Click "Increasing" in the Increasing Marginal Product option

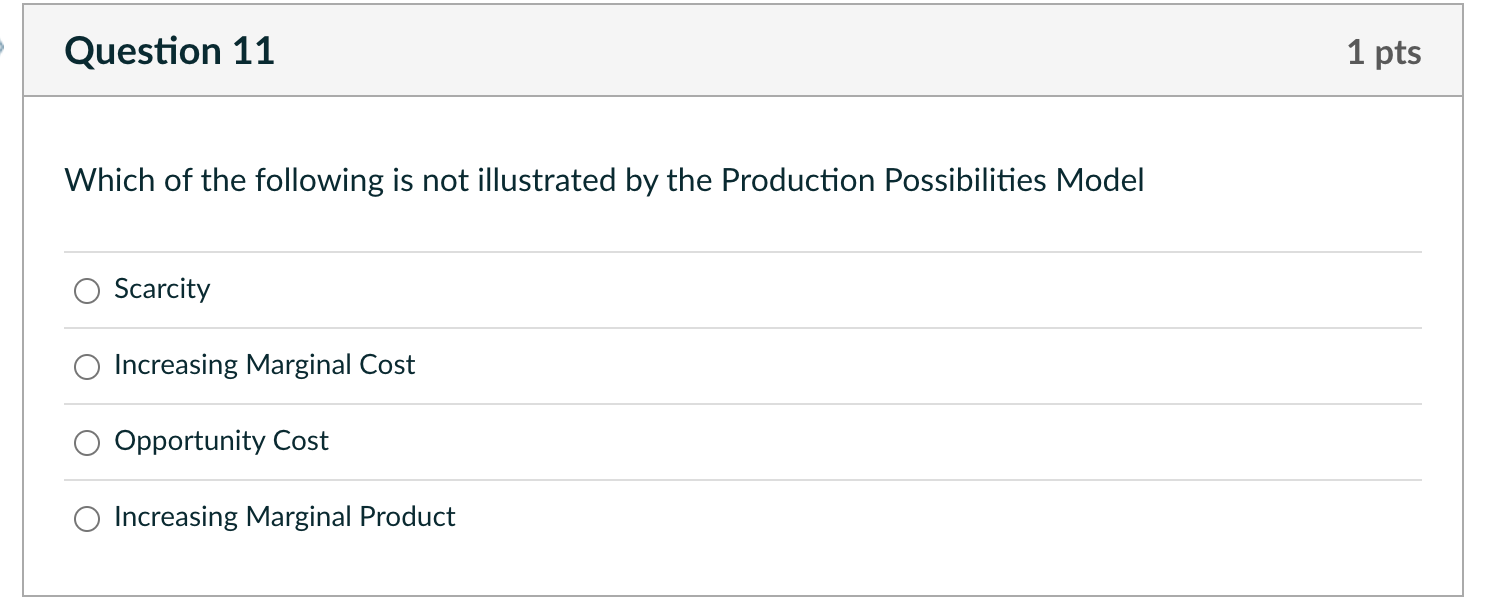[176, 517]
